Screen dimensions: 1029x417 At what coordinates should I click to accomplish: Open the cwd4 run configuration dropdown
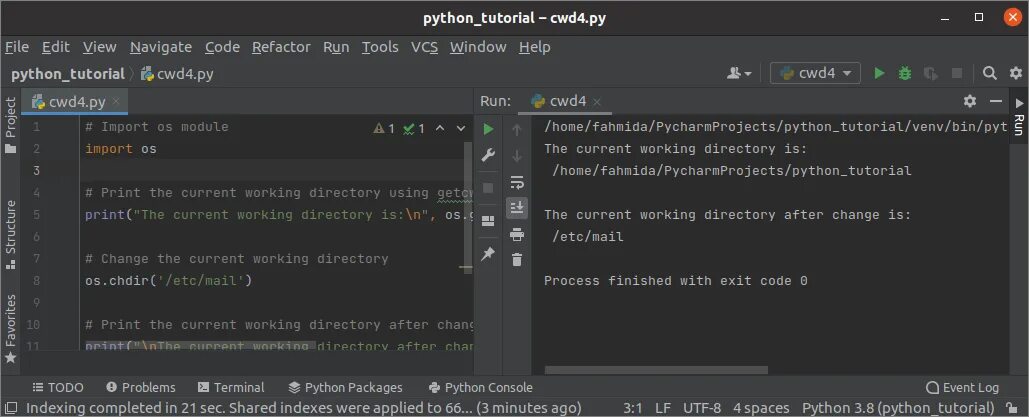click(815, 73)
